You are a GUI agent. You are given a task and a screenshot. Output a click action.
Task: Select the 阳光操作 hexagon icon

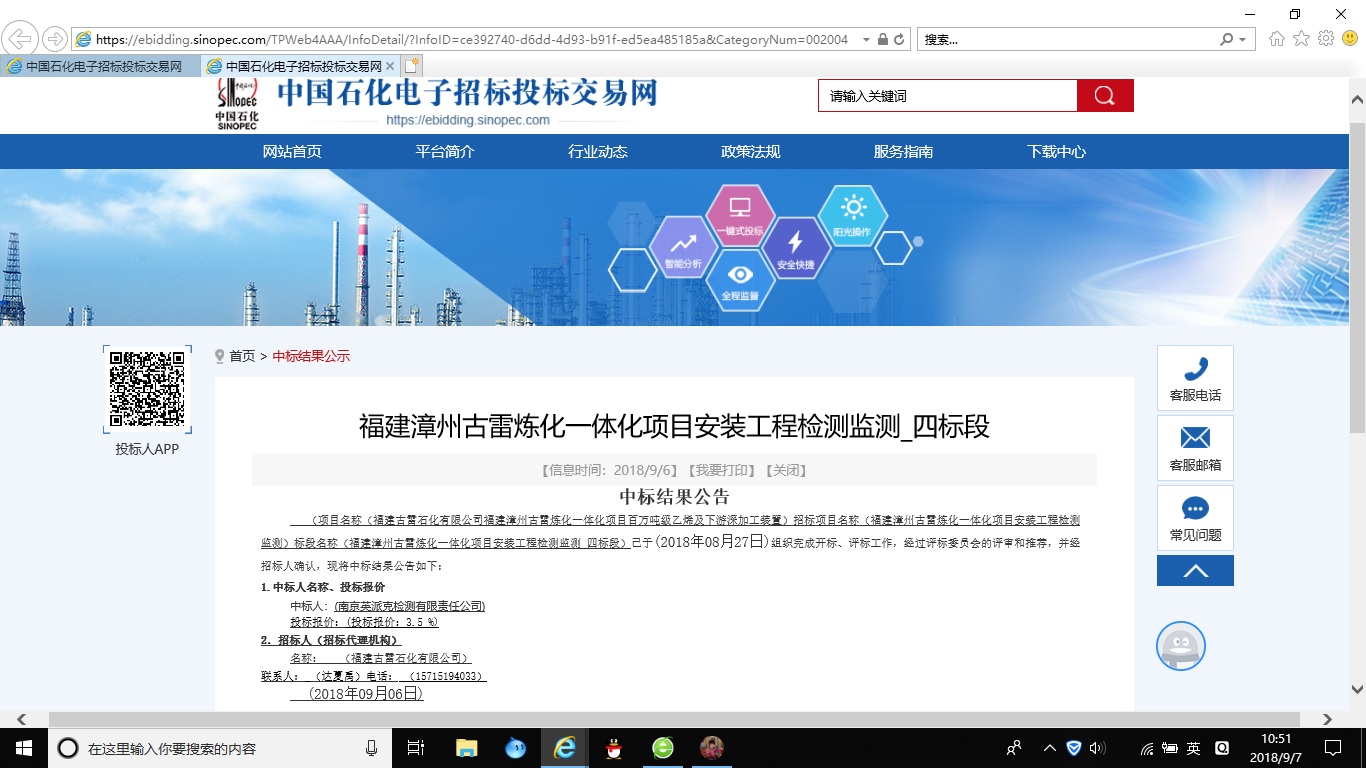tap(851, 215)
